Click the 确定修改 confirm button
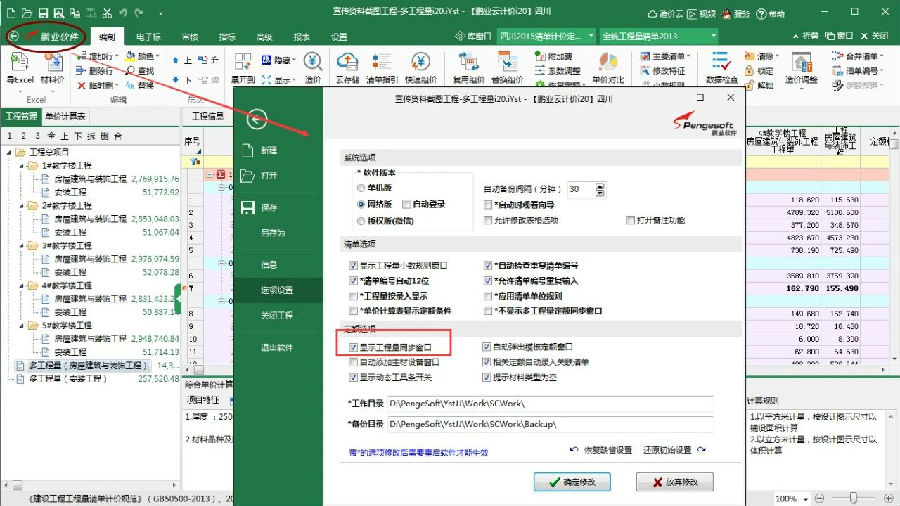Screen dimensions: 900x506 [x=573, y=481]
